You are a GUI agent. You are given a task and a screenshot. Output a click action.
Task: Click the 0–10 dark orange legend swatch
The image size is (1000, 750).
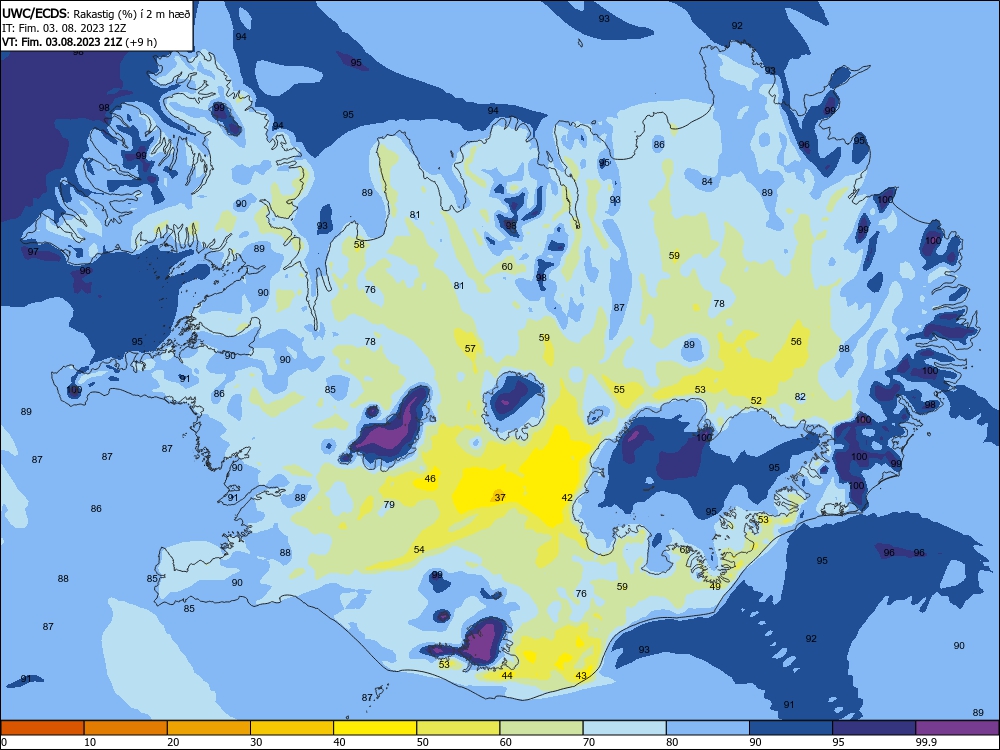point(42,728)
